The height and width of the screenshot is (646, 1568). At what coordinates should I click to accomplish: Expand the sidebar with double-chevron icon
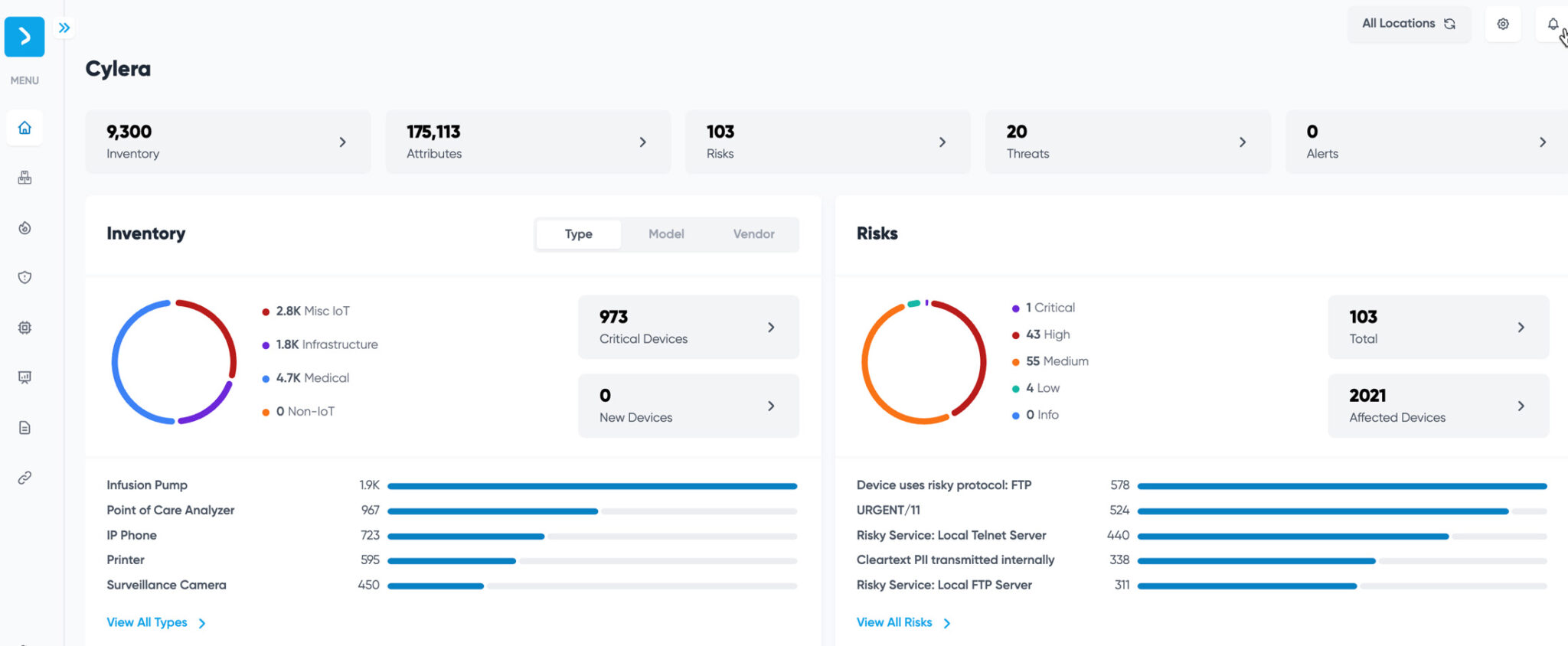coord(64,28)
